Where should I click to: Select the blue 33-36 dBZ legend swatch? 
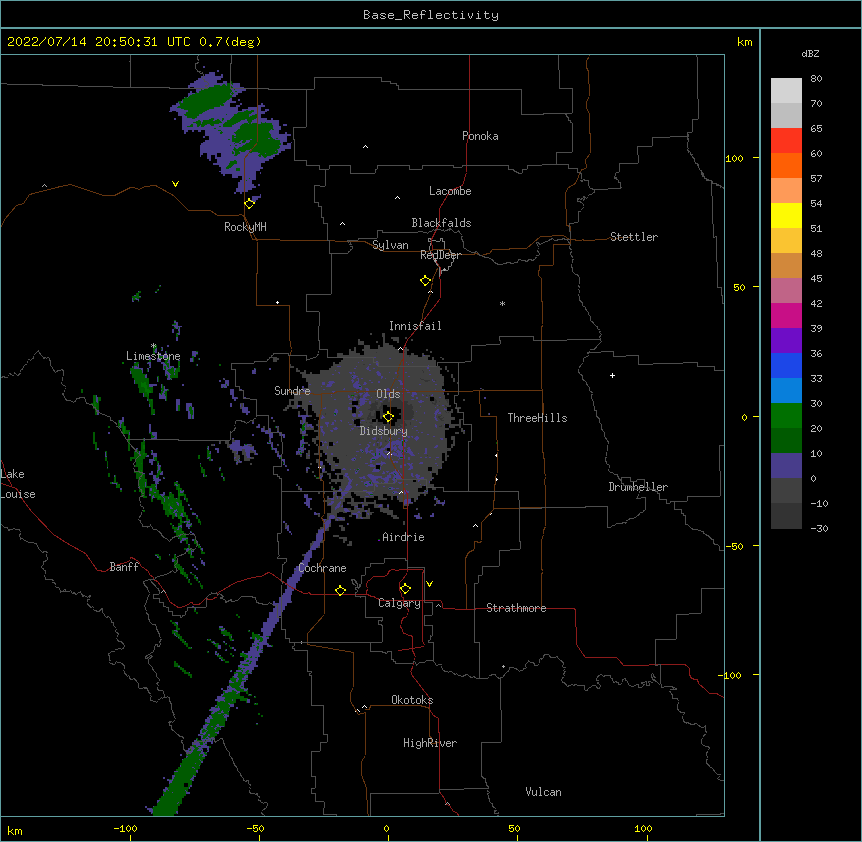click(x=786, y=366)
